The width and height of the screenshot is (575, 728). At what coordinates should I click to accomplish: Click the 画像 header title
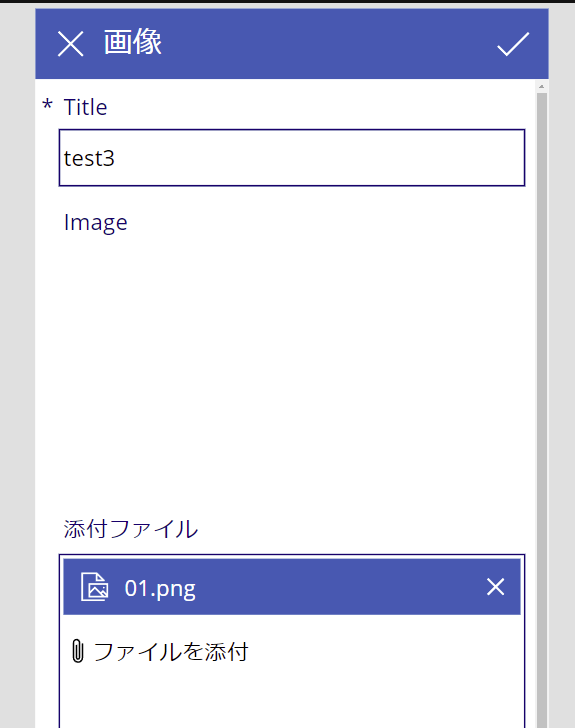point(133,42)
